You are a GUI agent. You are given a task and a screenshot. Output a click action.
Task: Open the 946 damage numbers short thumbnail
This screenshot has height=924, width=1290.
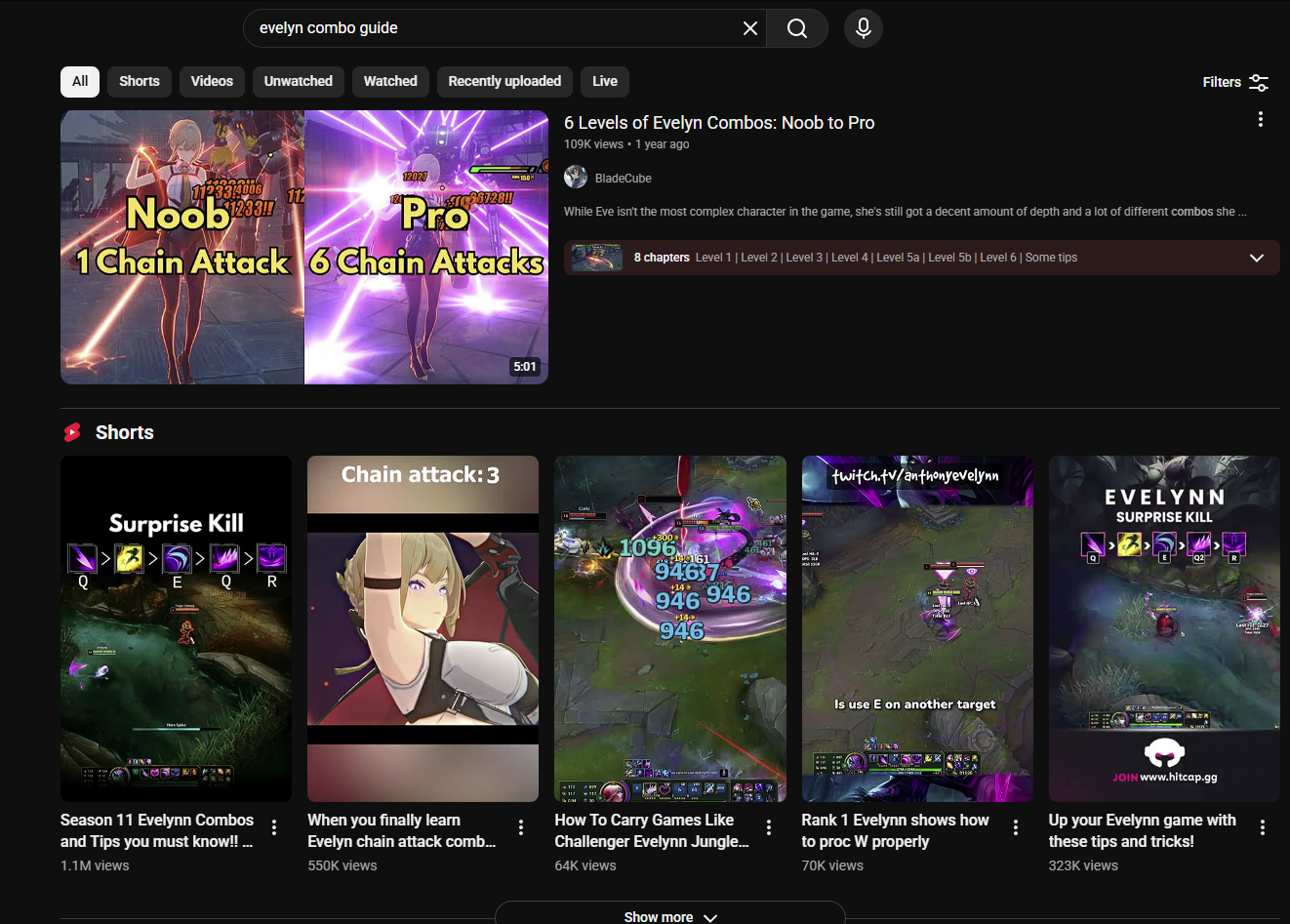pyautogui.click(x=670, y=628)
